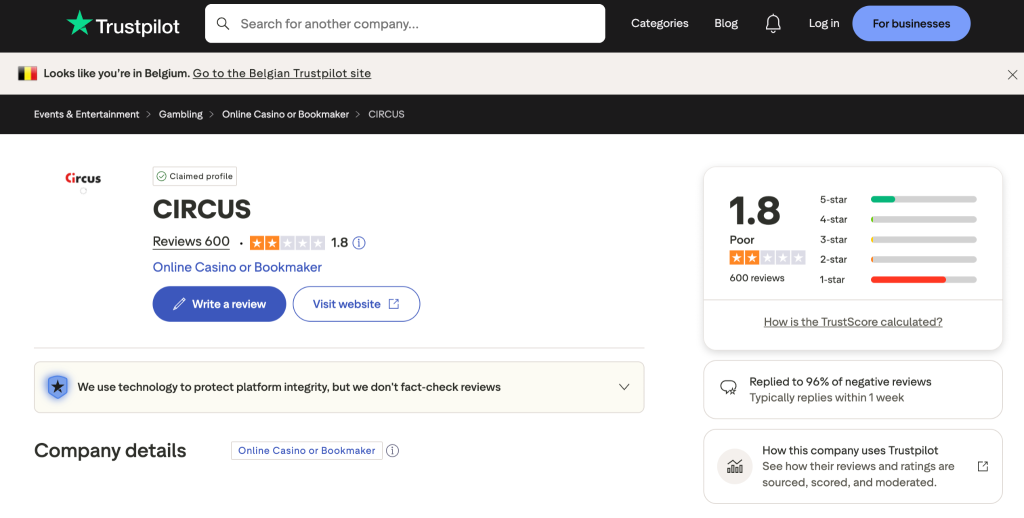Click the Belgian flag icon
Viewport: 1024px width, 518px height.
pyautogui.click(x=27, y=73)
